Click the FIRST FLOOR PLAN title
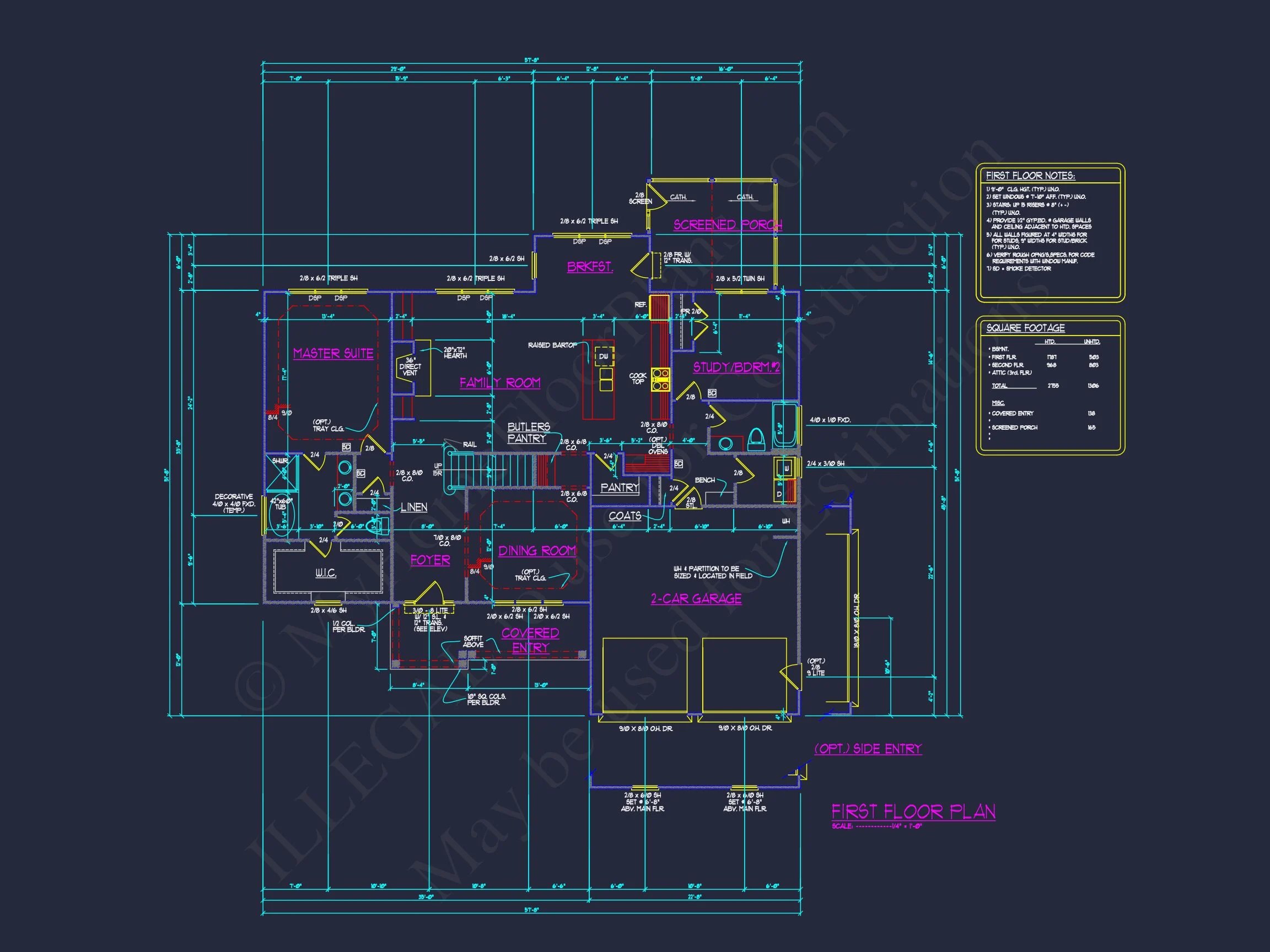The height and width of the screenshot is (952, 1270). (913, 812)
